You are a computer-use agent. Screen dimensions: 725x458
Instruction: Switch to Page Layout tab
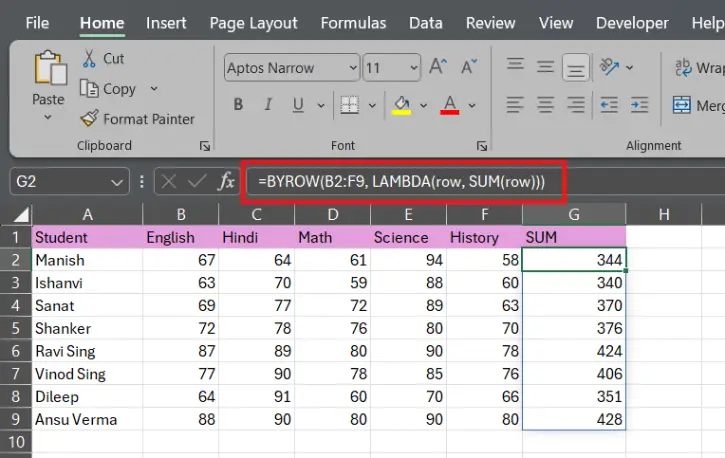[x=253, y=23]
